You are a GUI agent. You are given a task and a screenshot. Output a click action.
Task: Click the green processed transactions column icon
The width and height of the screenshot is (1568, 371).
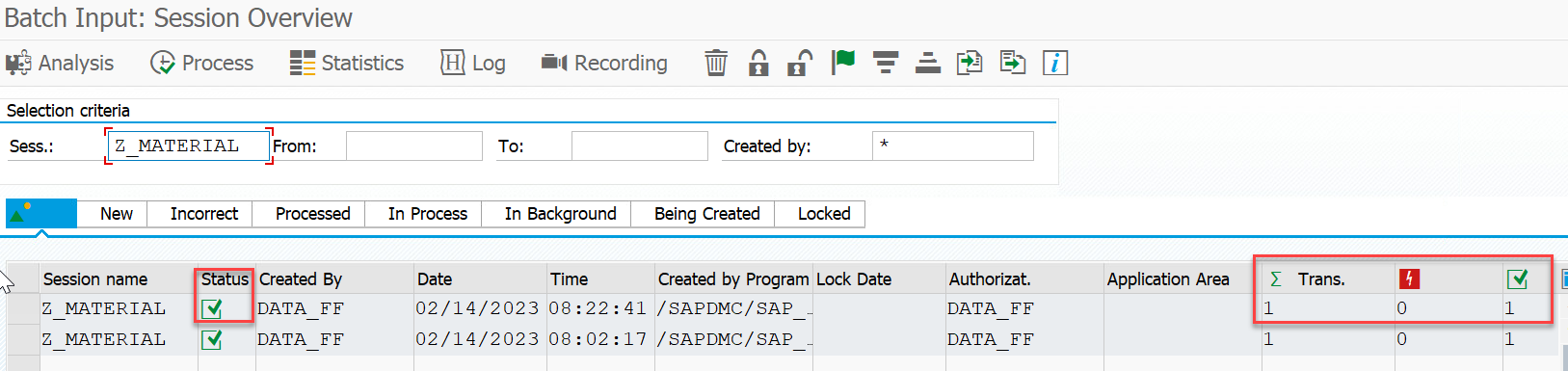point(1518,279)
